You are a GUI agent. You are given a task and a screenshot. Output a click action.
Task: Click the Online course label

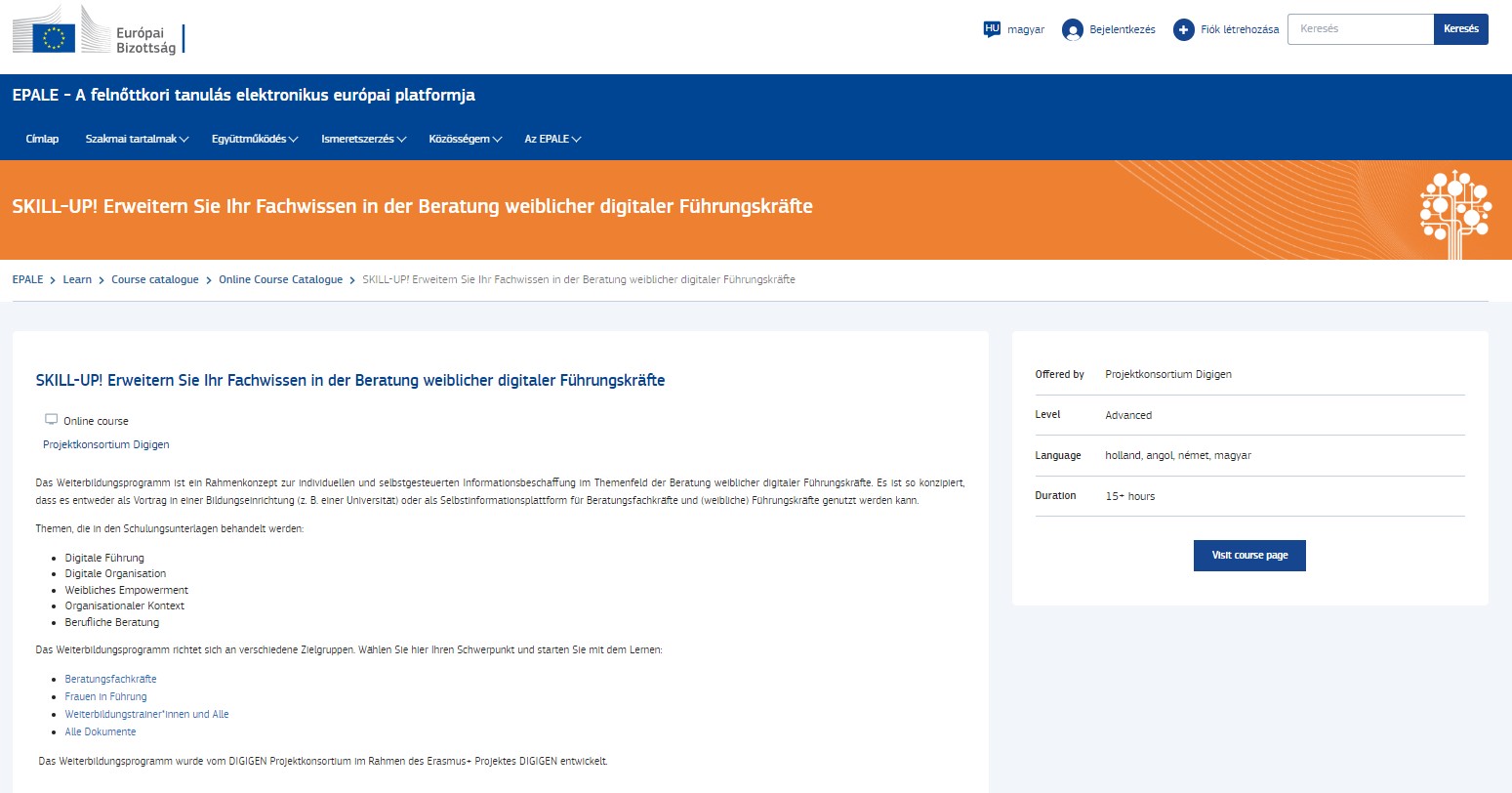[x=96, y=421]
